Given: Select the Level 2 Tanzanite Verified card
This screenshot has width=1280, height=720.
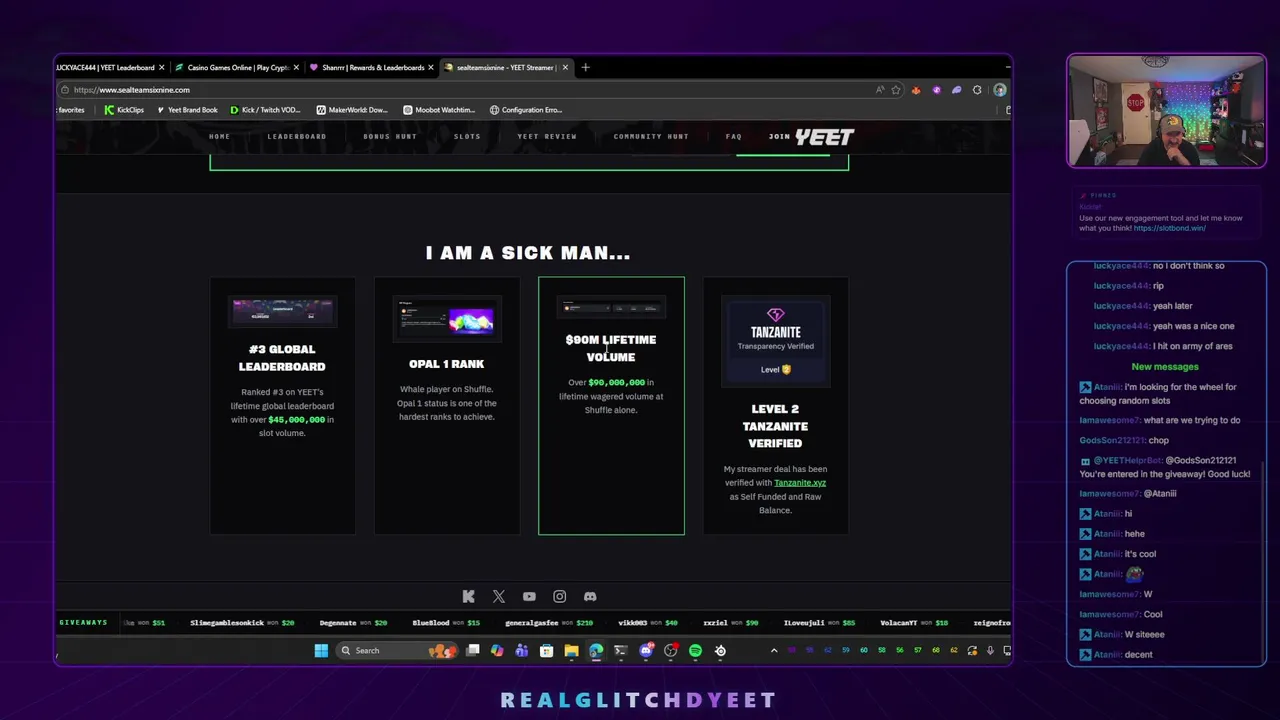Looking at the screenshot, I should pyautogui.click(x=775, y=406).
